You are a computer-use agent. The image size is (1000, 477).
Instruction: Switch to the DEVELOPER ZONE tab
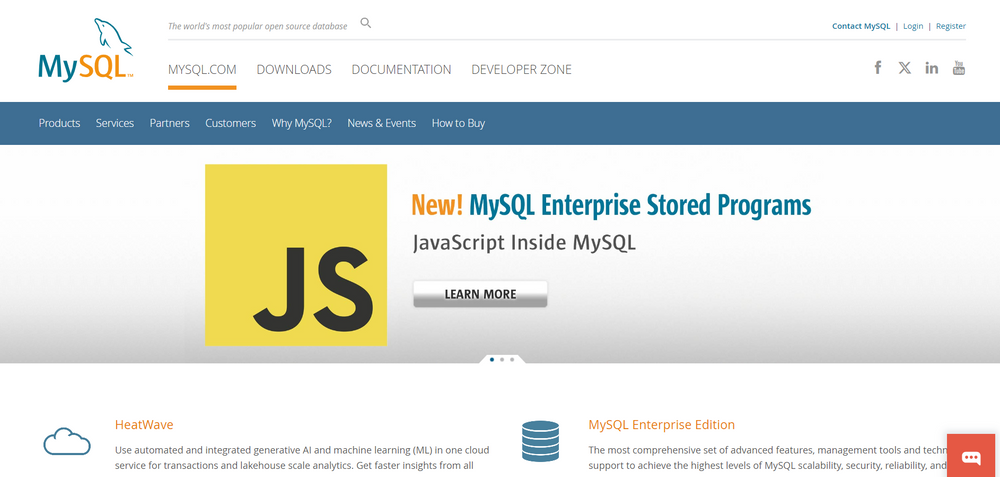(x=521, y=70)
